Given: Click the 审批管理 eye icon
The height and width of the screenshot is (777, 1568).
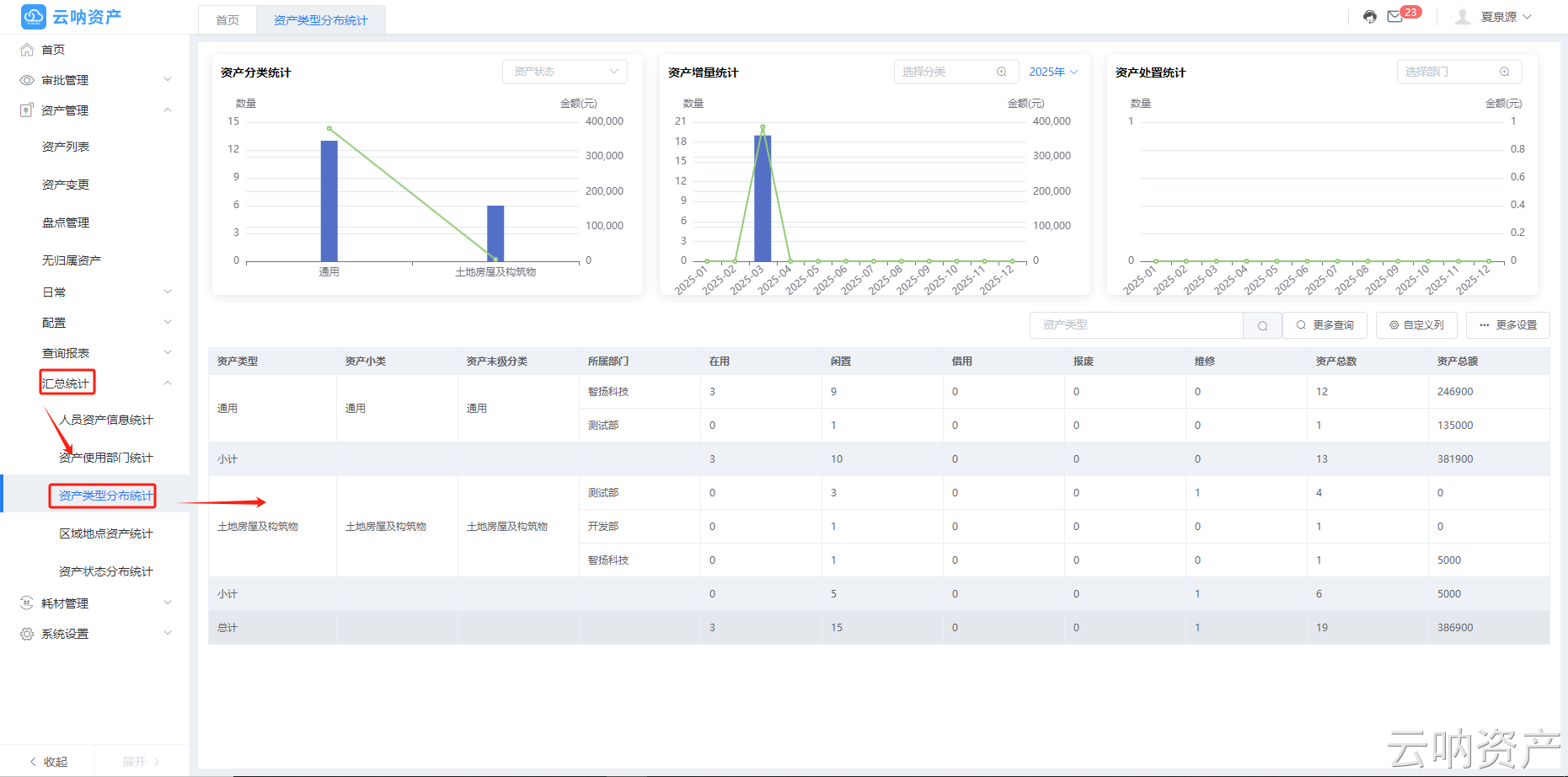Looking at the screenshot, I should tap(27, 80).
